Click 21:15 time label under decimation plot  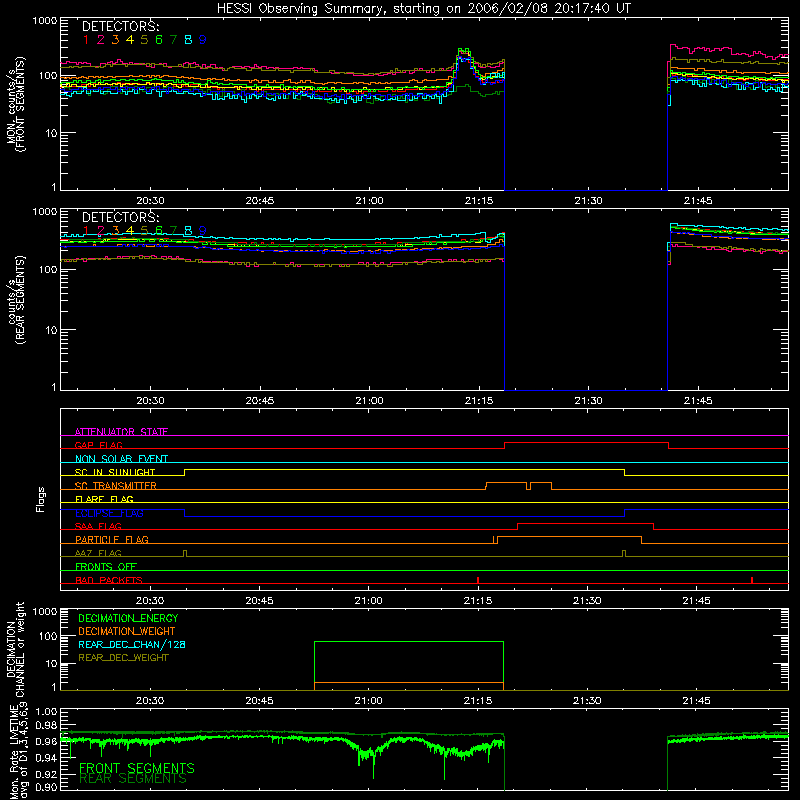coord(478,701)
